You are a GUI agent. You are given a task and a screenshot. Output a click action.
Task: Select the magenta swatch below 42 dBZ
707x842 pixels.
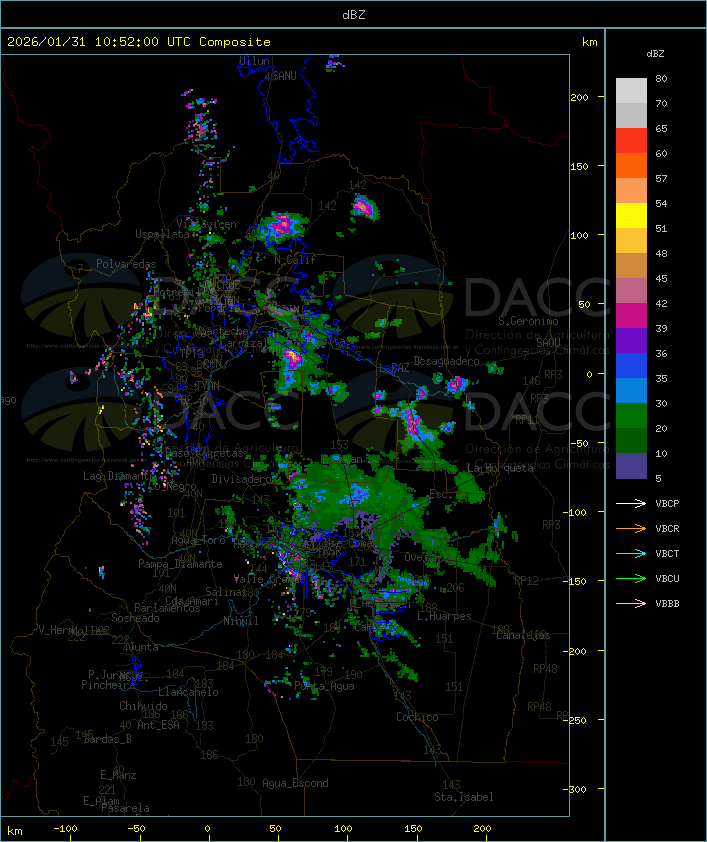pyautogui.click(x=631, y=316)
